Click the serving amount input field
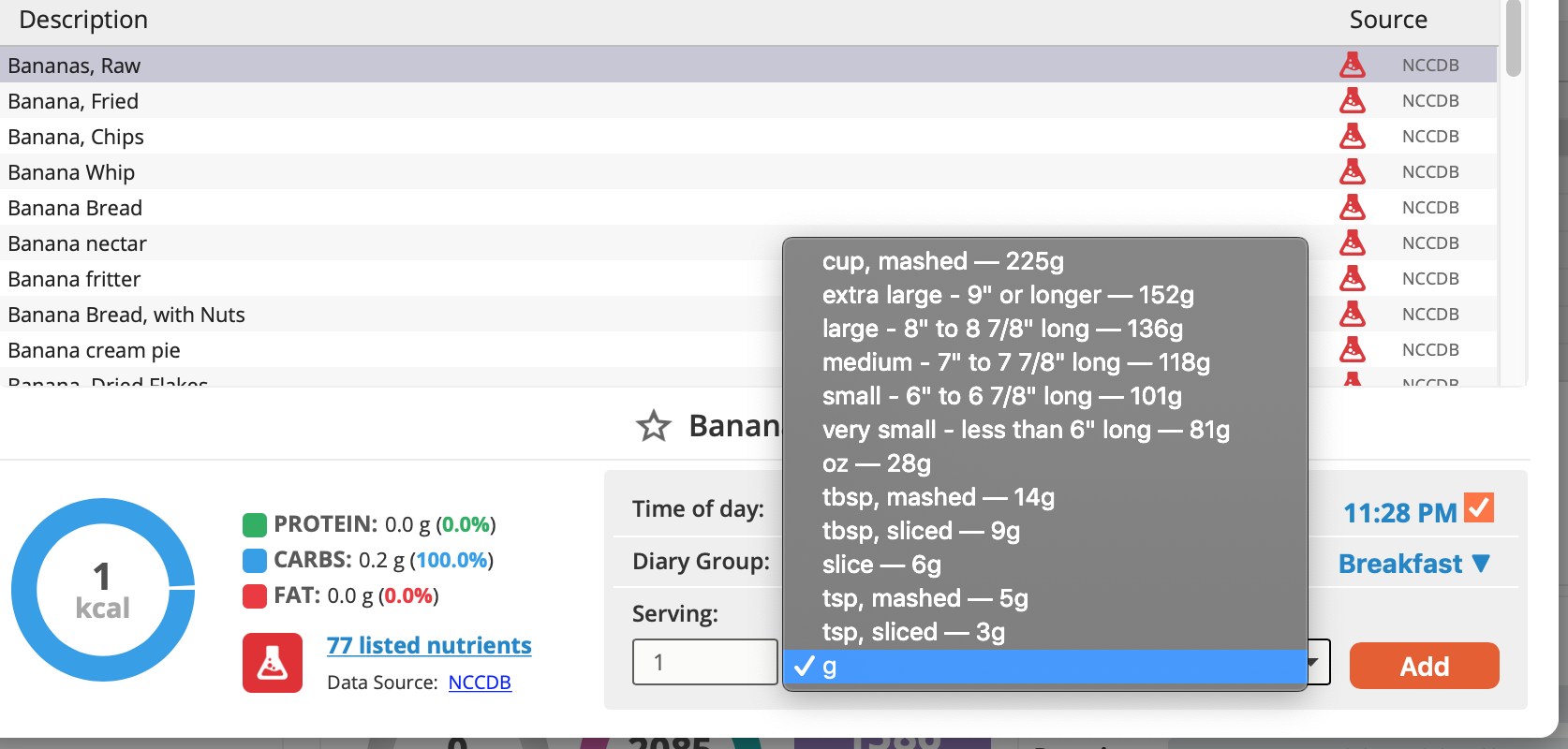This screenshot has height=749, width=1568. [705, 662]
